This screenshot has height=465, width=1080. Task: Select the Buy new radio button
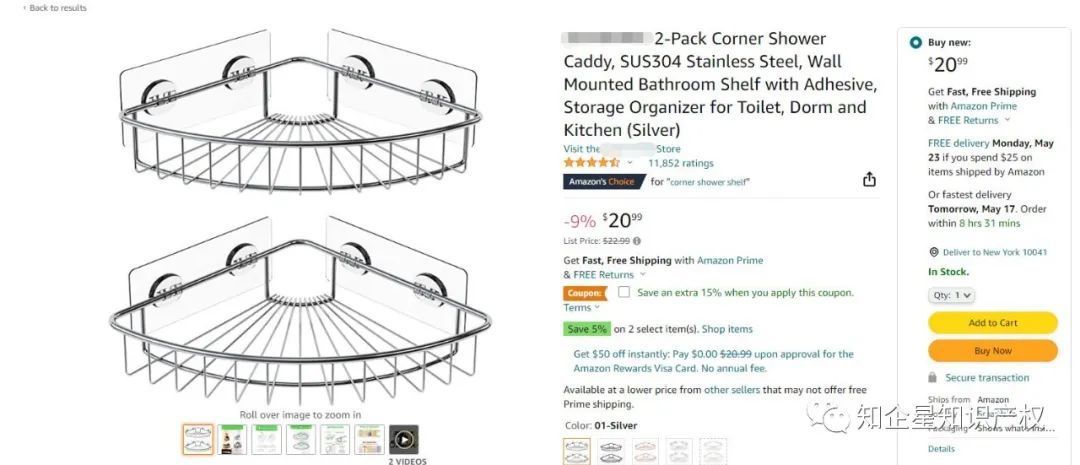pyautogui.click(x=915, y=43)
